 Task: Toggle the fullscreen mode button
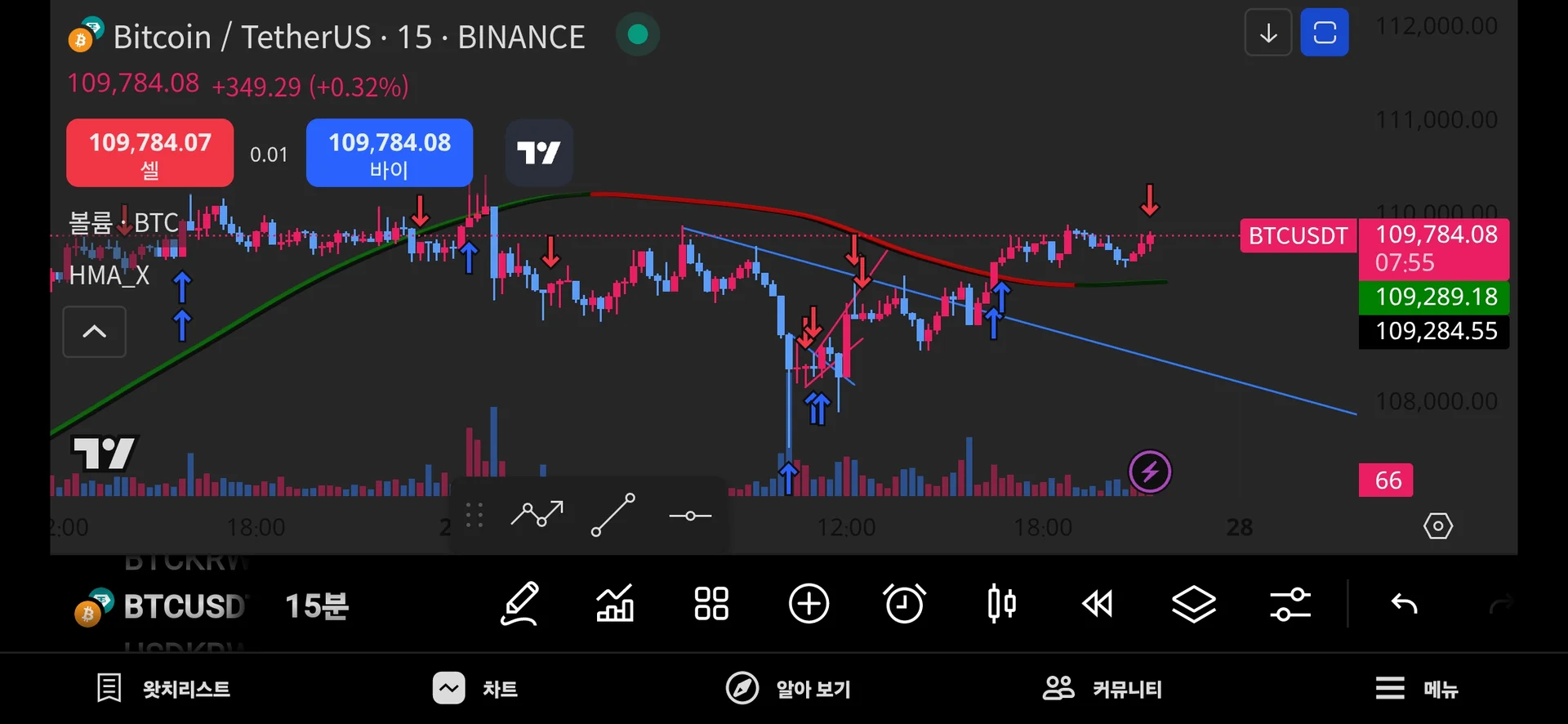[x=1324, y=34]
